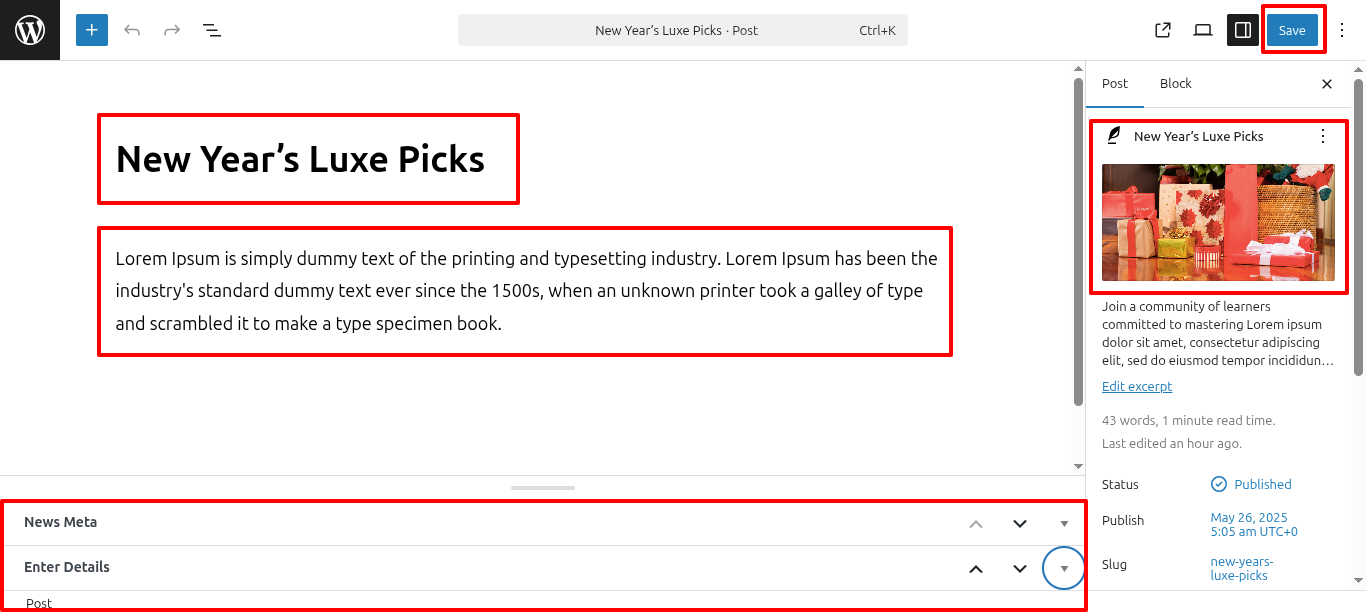Screen dimensions: 1366x615
Task: Click the WordPress logo icon
Action: [30, 30]
